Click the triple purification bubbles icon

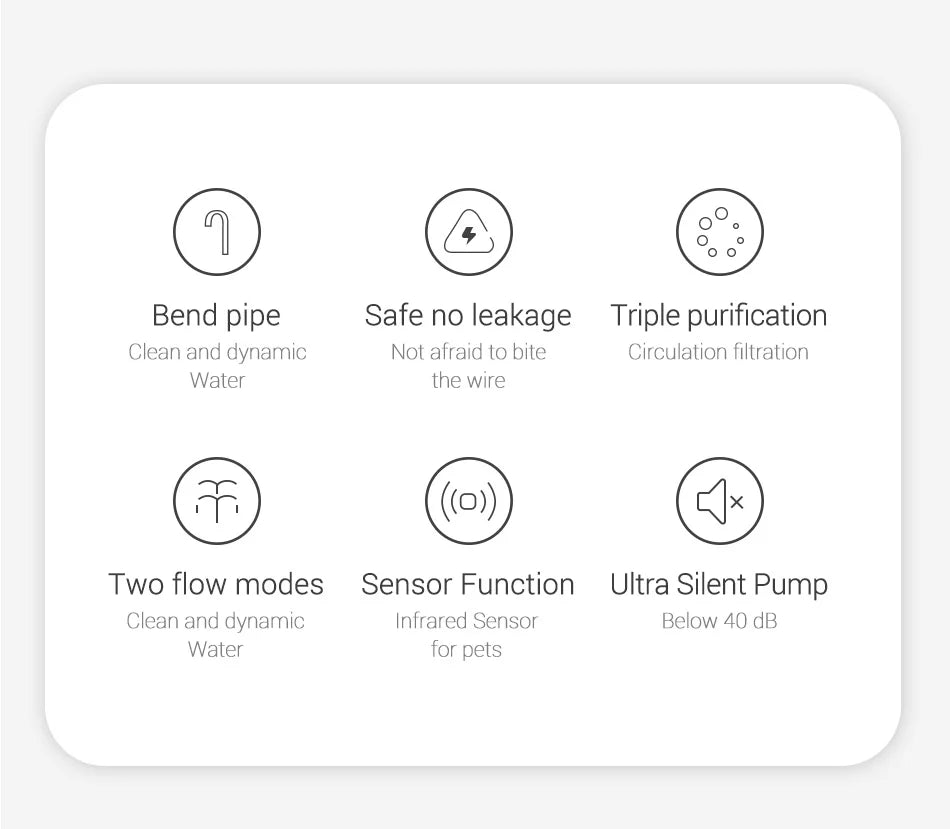point(720,231)
